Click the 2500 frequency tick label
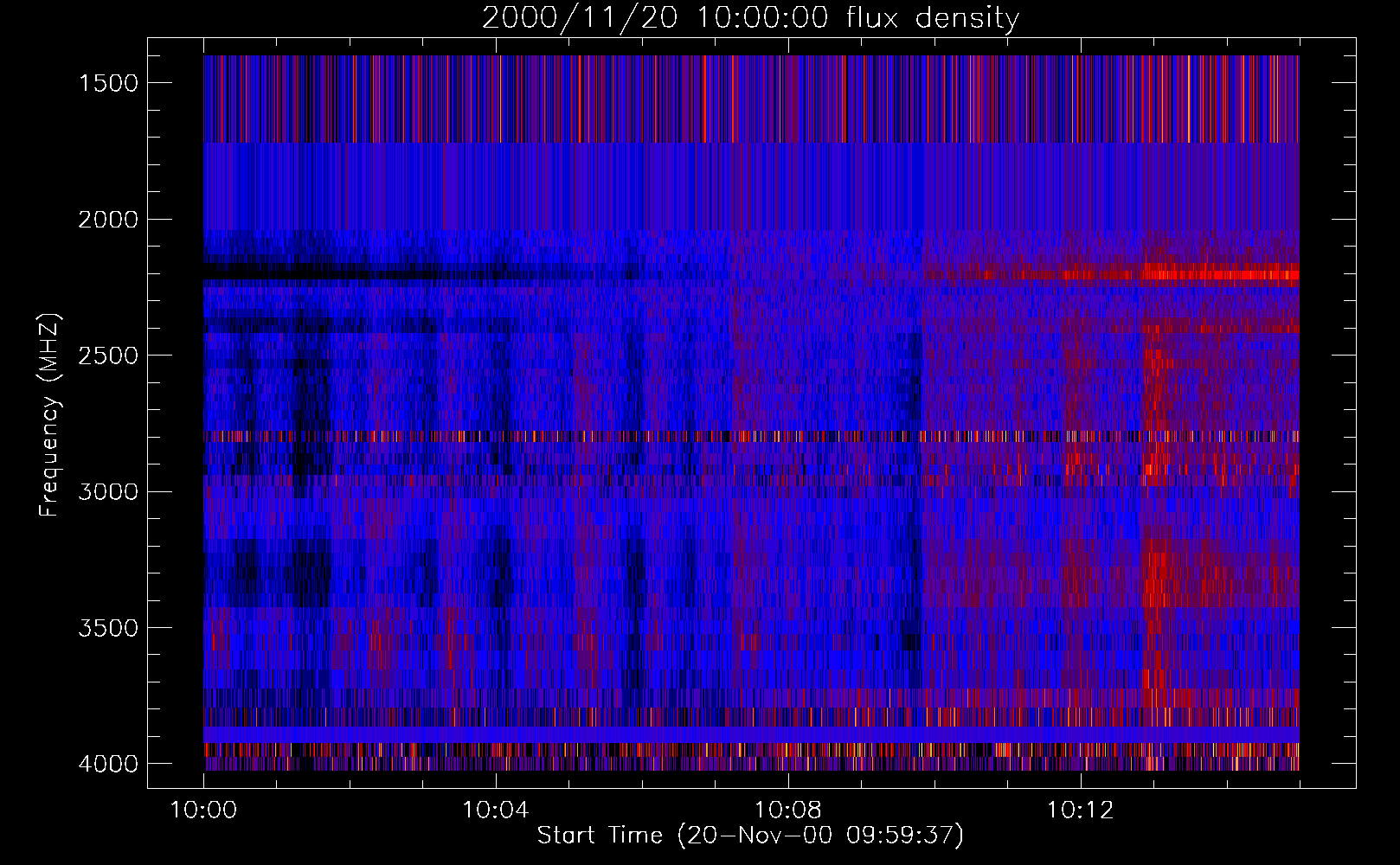This screenshot has width=1400, height=865. (108, 356)
